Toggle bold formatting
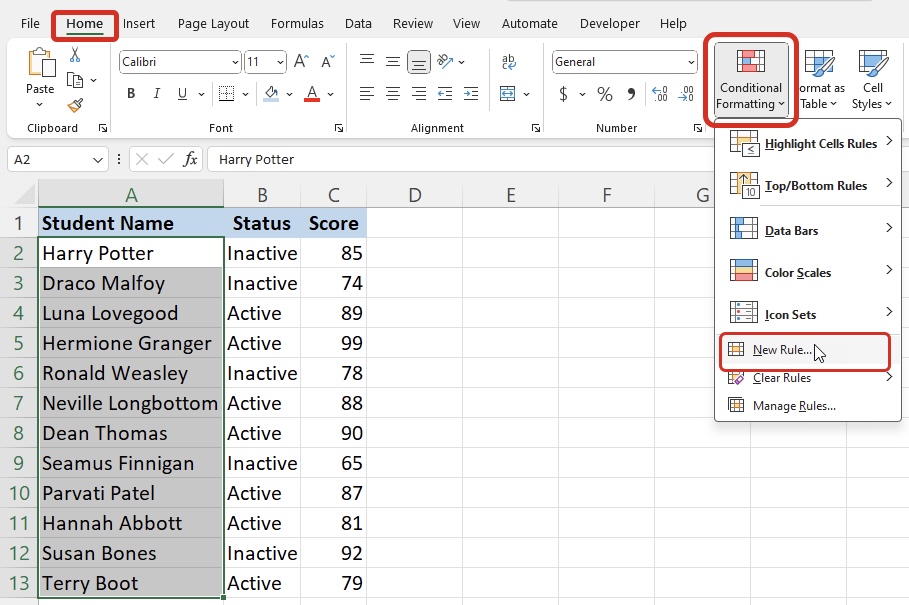 point(131,93)
